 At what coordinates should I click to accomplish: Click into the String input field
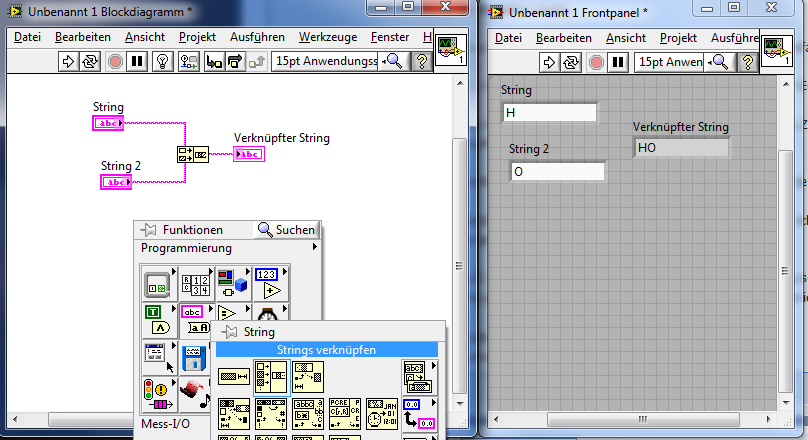click(550, 113)
